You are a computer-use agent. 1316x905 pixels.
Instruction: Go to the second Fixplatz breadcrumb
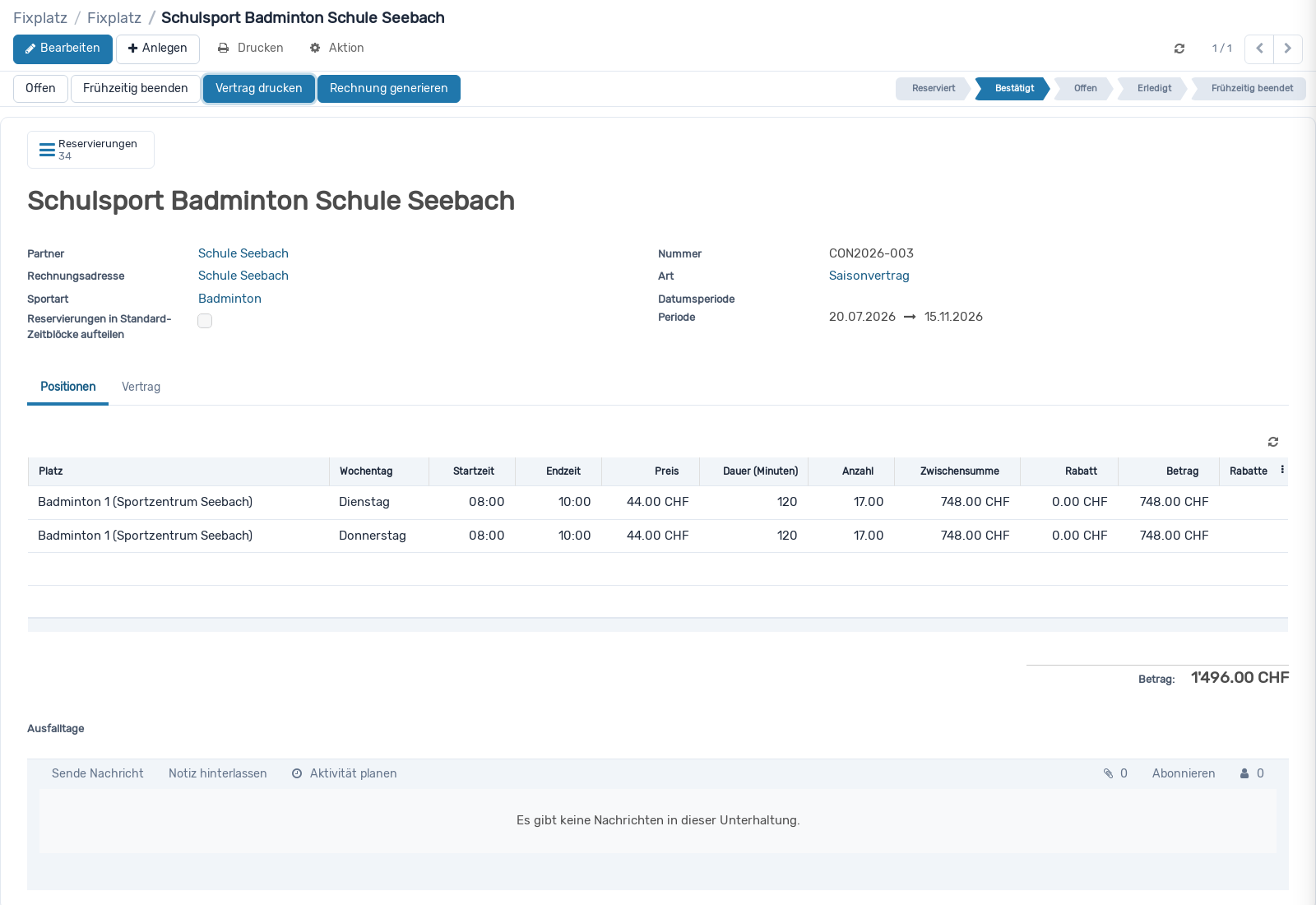pos(114,18)
